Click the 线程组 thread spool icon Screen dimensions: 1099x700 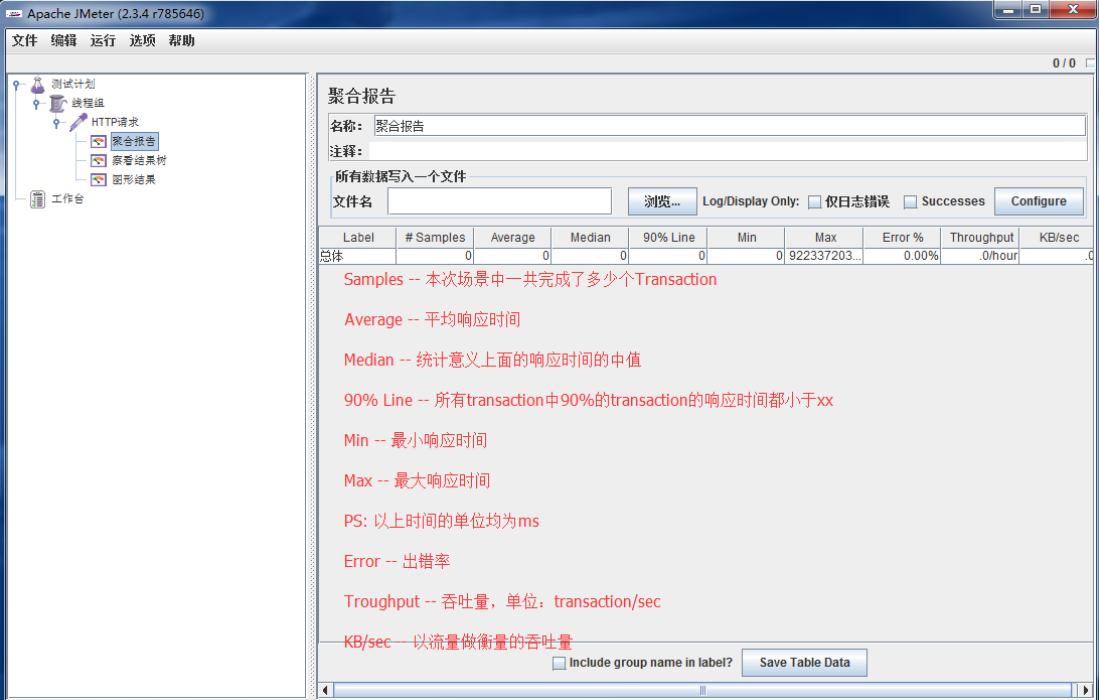click(x=58, y=103)
